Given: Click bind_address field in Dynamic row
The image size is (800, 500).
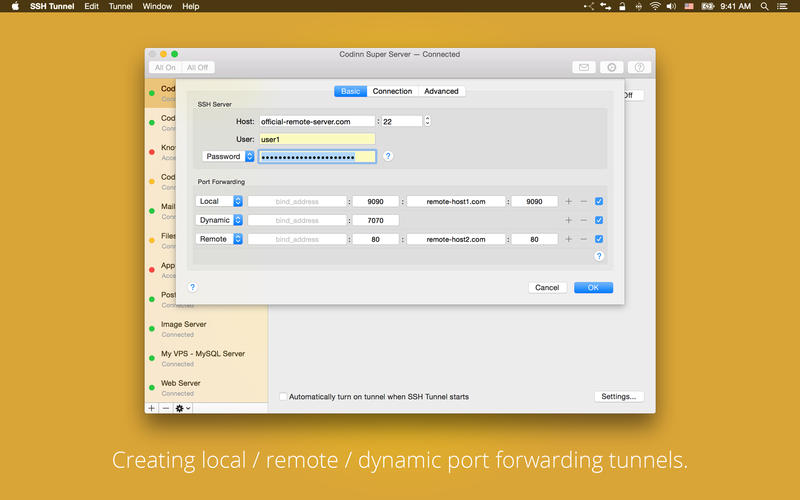Looking at the screenshot, I should click(x=297, y=220).
